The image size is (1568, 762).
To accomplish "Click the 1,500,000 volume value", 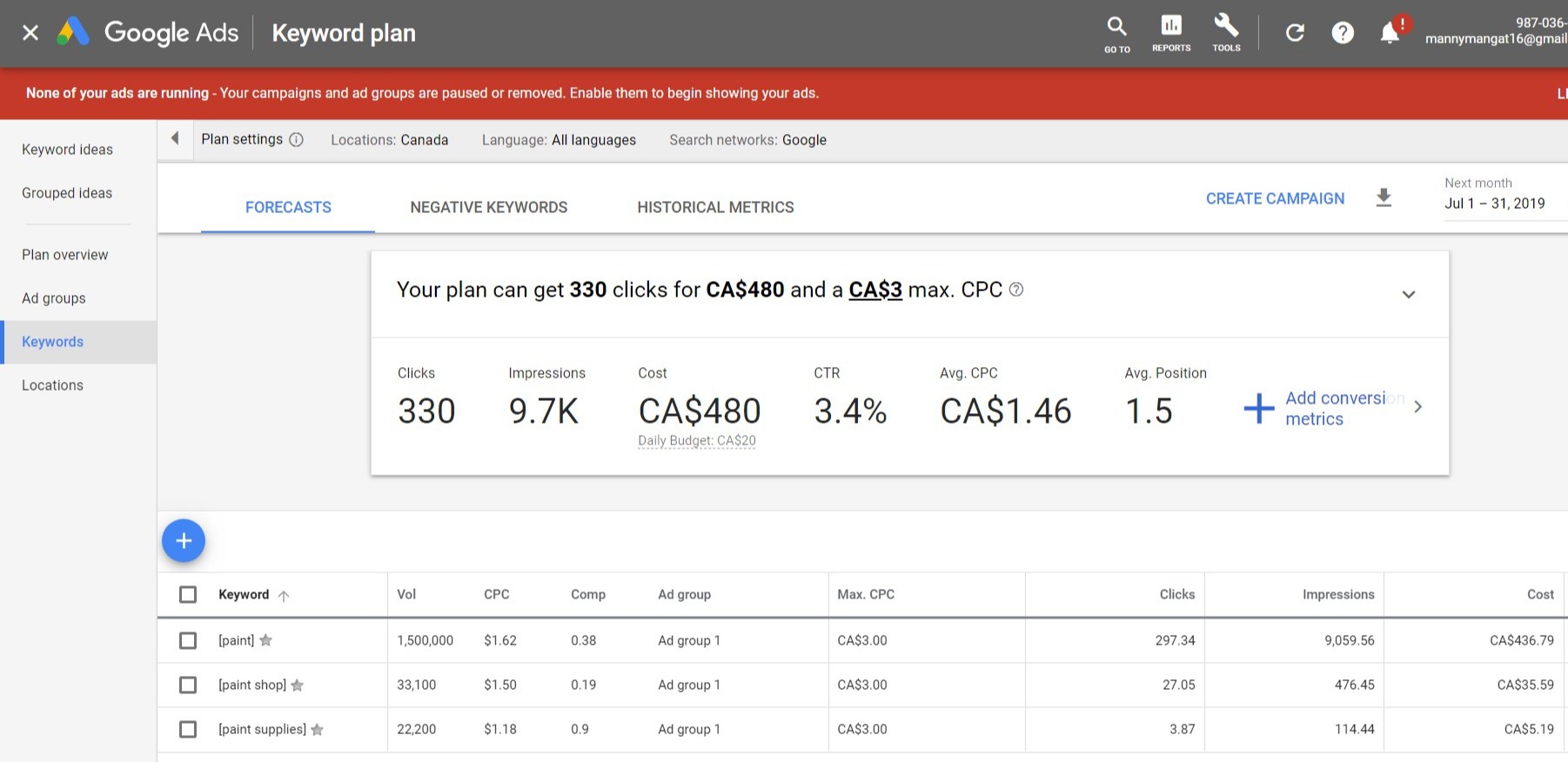I will (x=426, y=640).
